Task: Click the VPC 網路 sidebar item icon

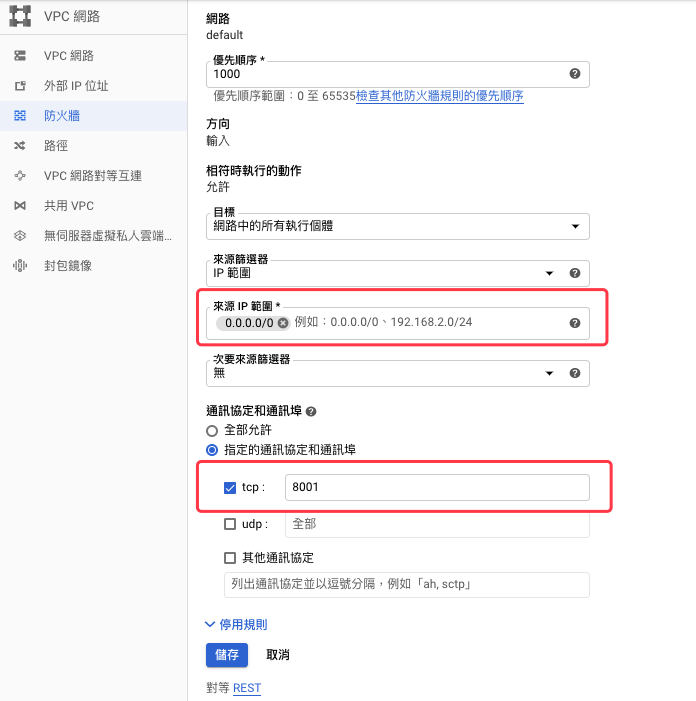Action: coord(20,55)
